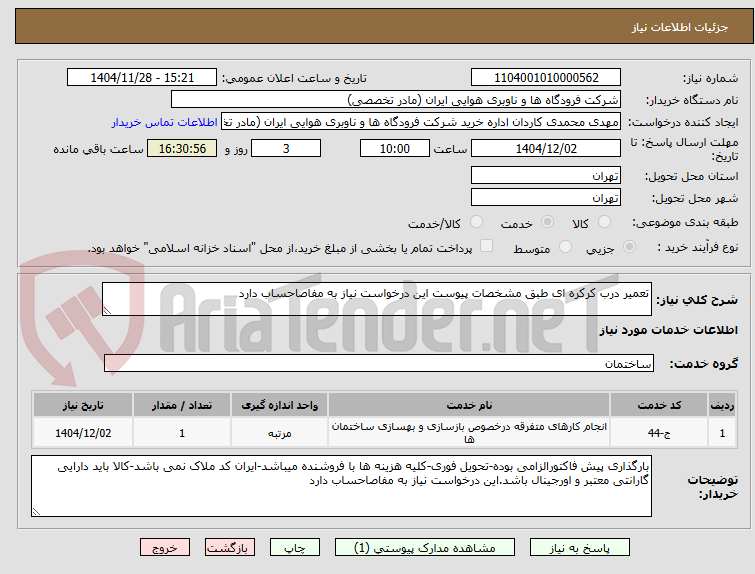The height and width of the screenshot is (574, 755).
Task: Click the واحد اندازه گیری column header
Action: point(280,405)
